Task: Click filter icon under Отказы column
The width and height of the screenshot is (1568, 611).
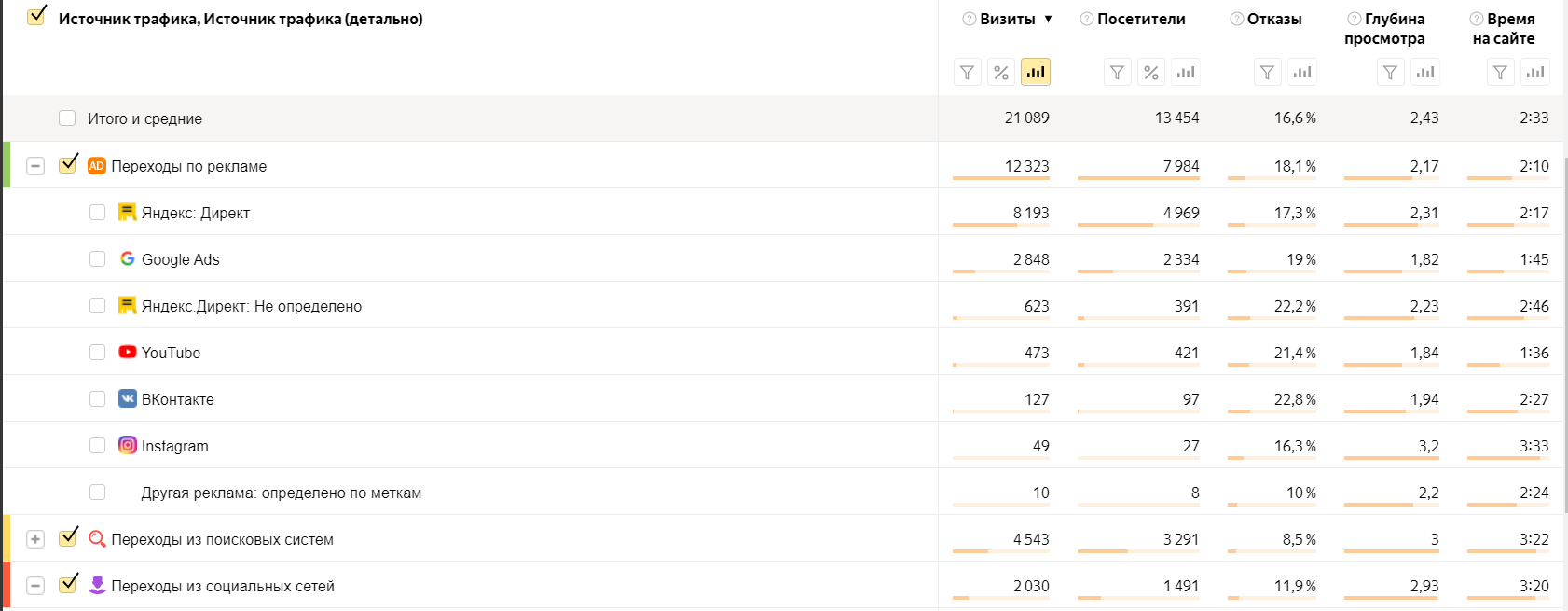Action: tap(1267, 72)
